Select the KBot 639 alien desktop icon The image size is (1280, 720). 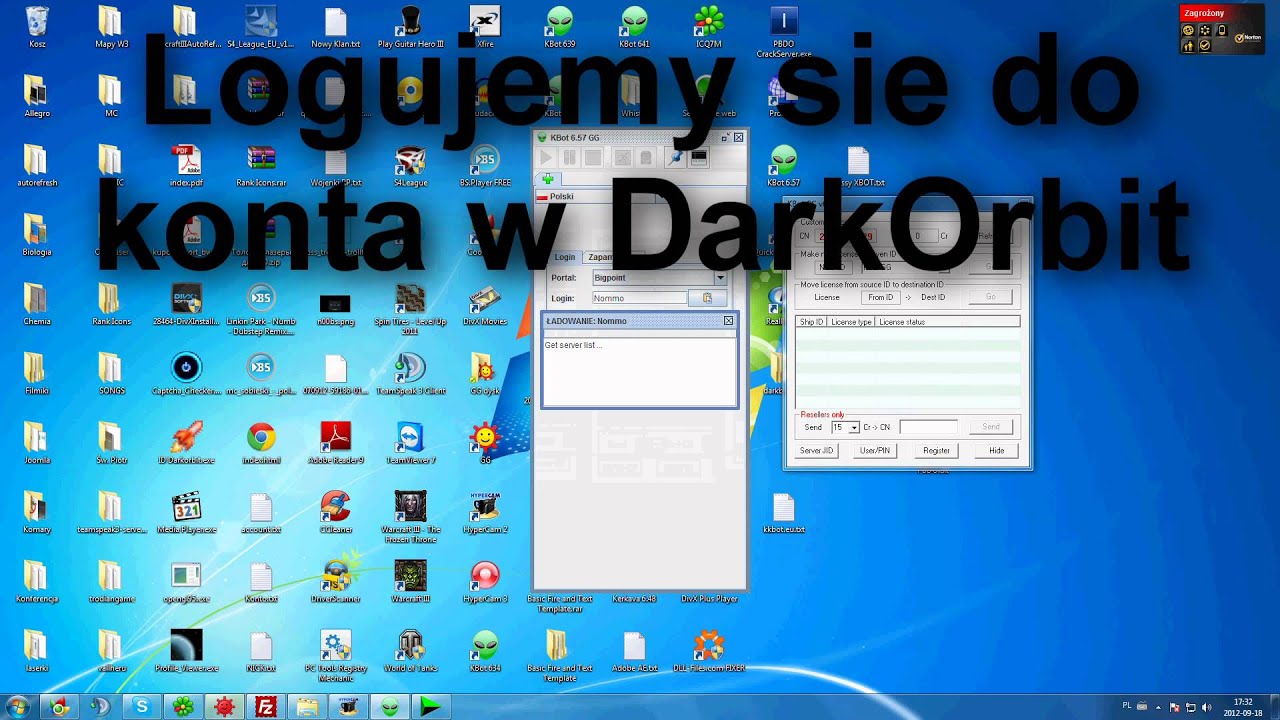[x=560, y=27]
